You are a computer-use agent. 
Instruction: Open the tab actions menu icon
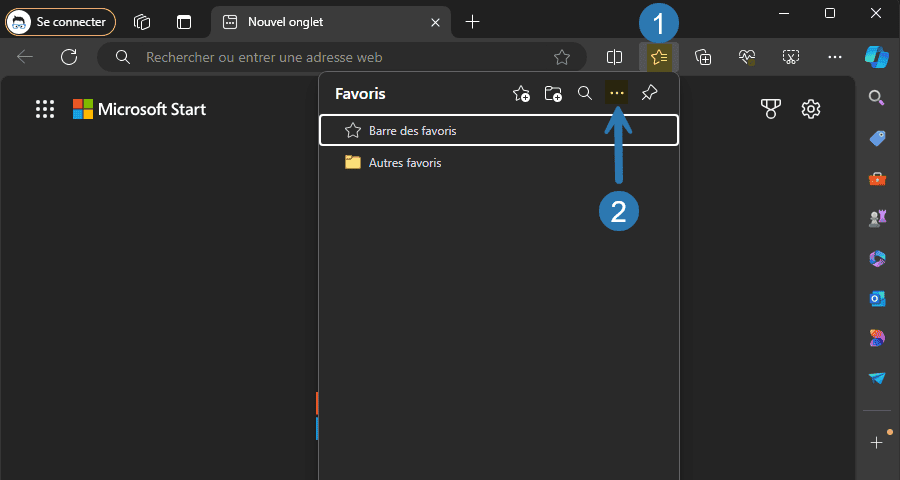184,22
